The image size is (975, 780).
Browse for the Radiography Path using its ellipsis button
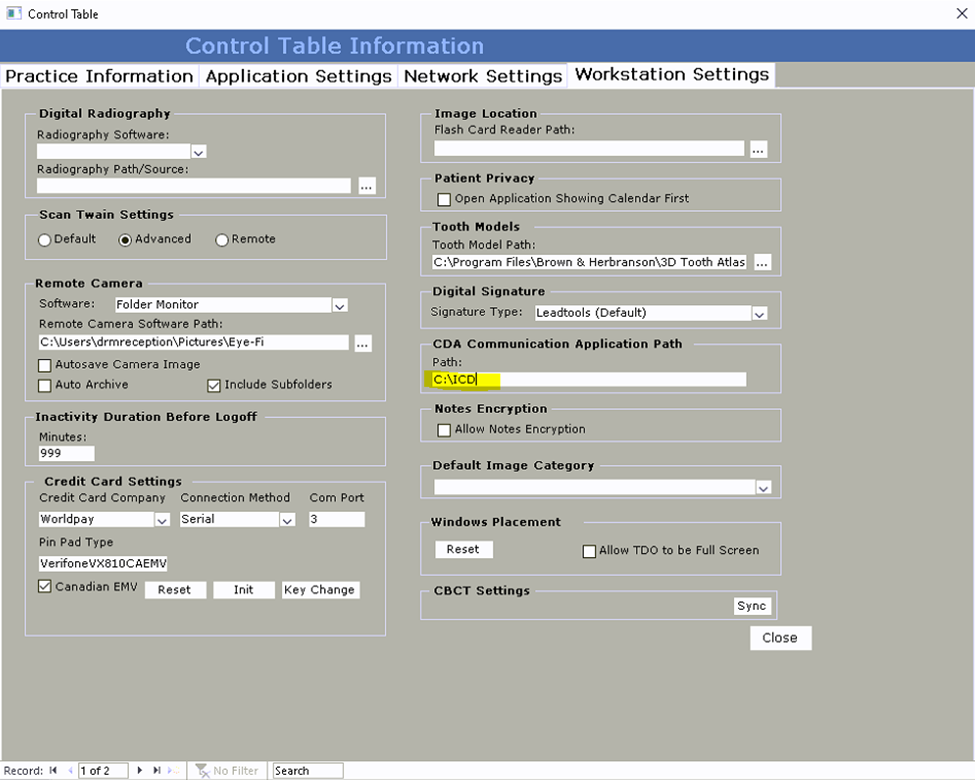(x=366, y=186)
